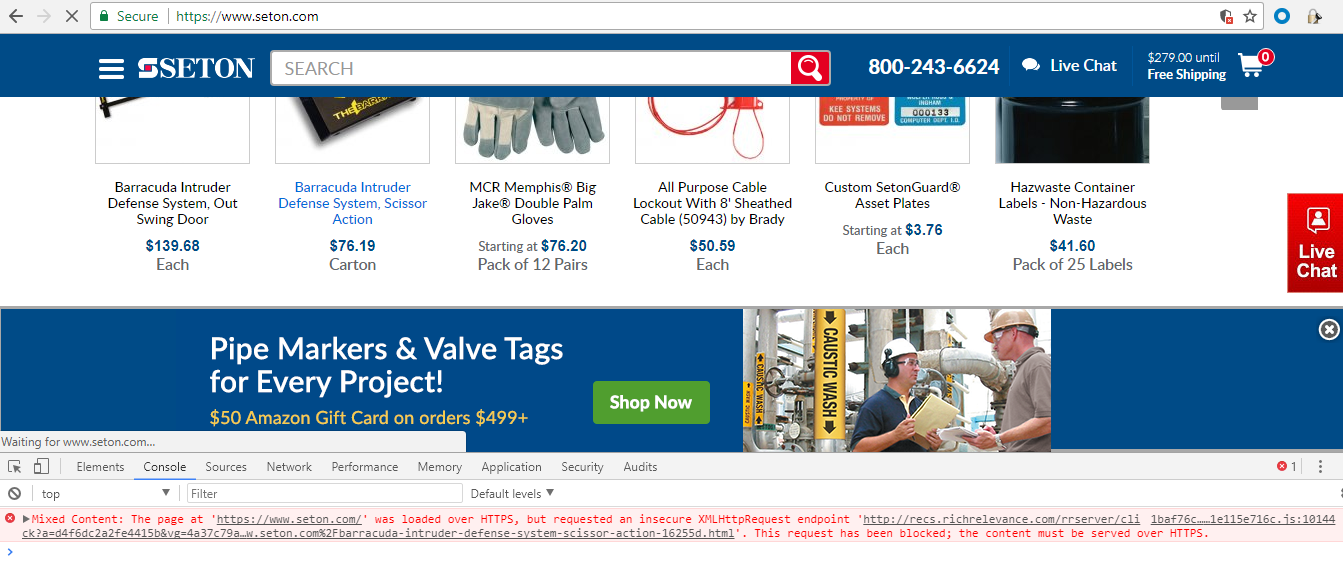Open the Seton hamburger menu
Image resolution: width=1343 pixels, height=585 pixels.
coord(111,68)
